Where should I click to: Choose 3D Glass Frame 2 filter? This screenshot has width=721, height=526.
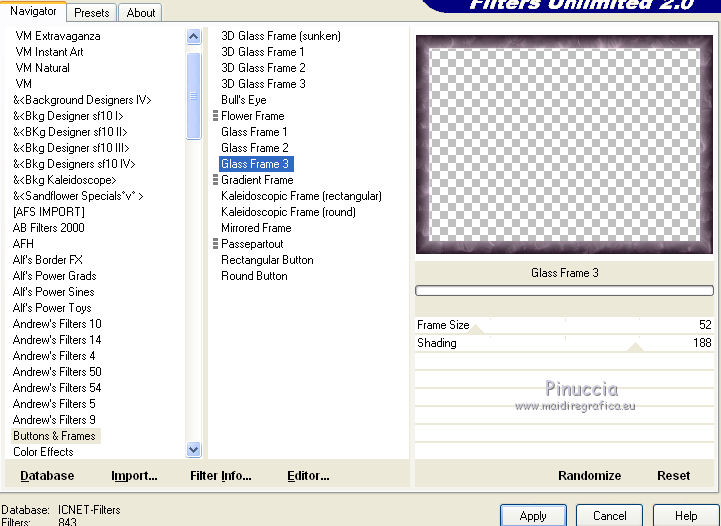(263, 68)
